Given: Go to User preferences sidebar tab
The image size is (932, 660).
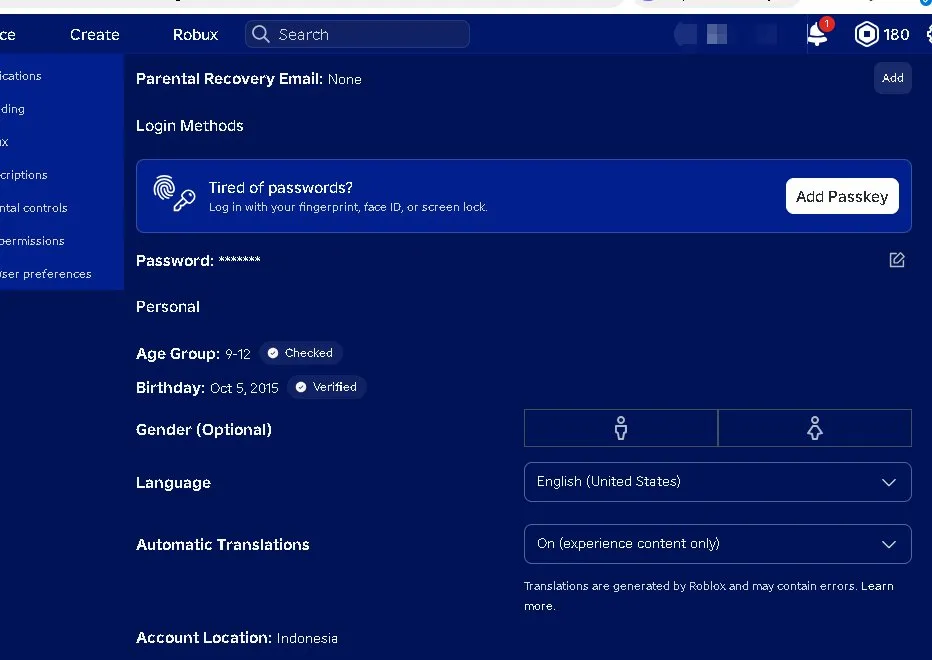Looking at the screenshot, I should tap(46, 274).
